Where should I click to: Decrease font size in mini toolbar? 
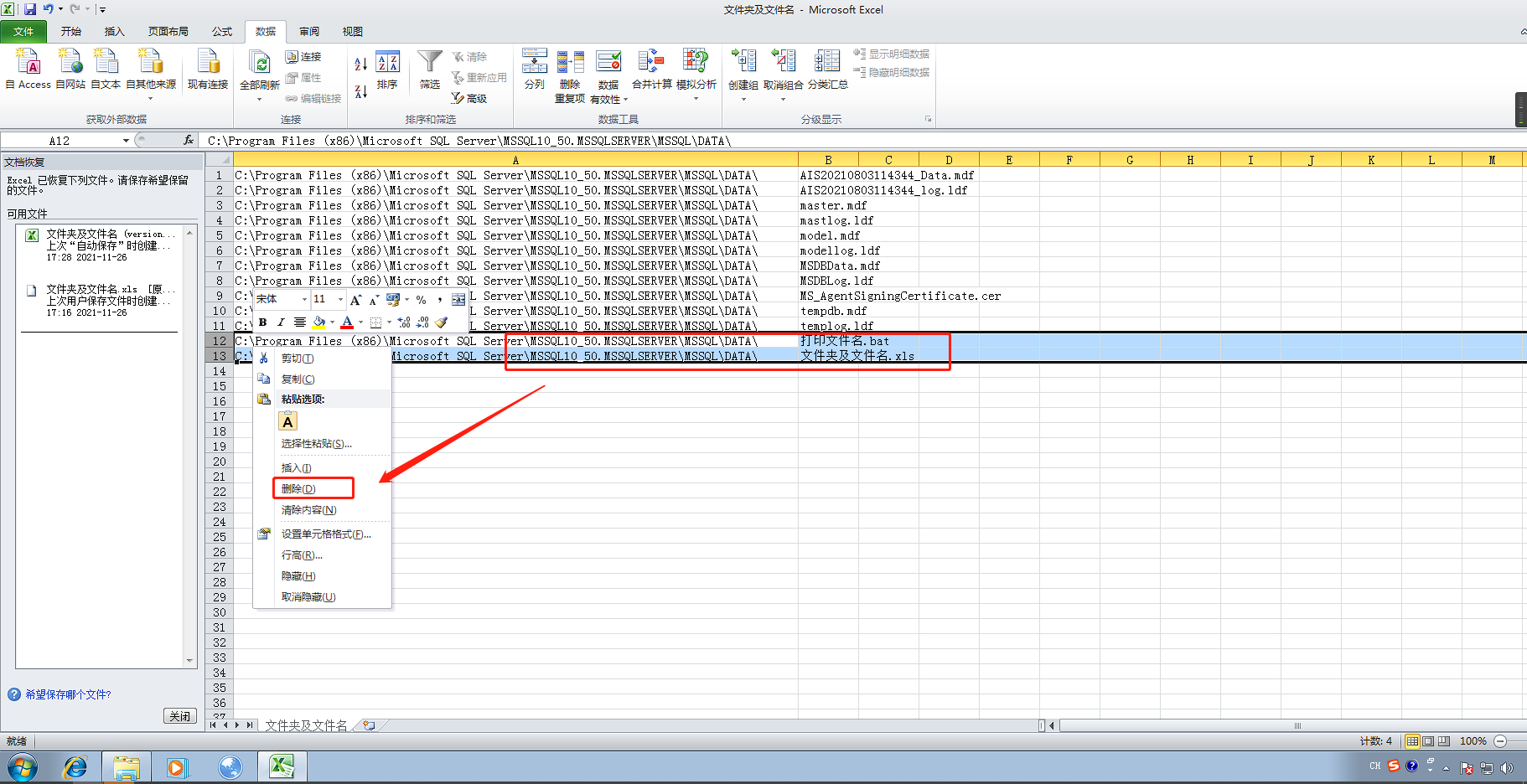point(374,300)
